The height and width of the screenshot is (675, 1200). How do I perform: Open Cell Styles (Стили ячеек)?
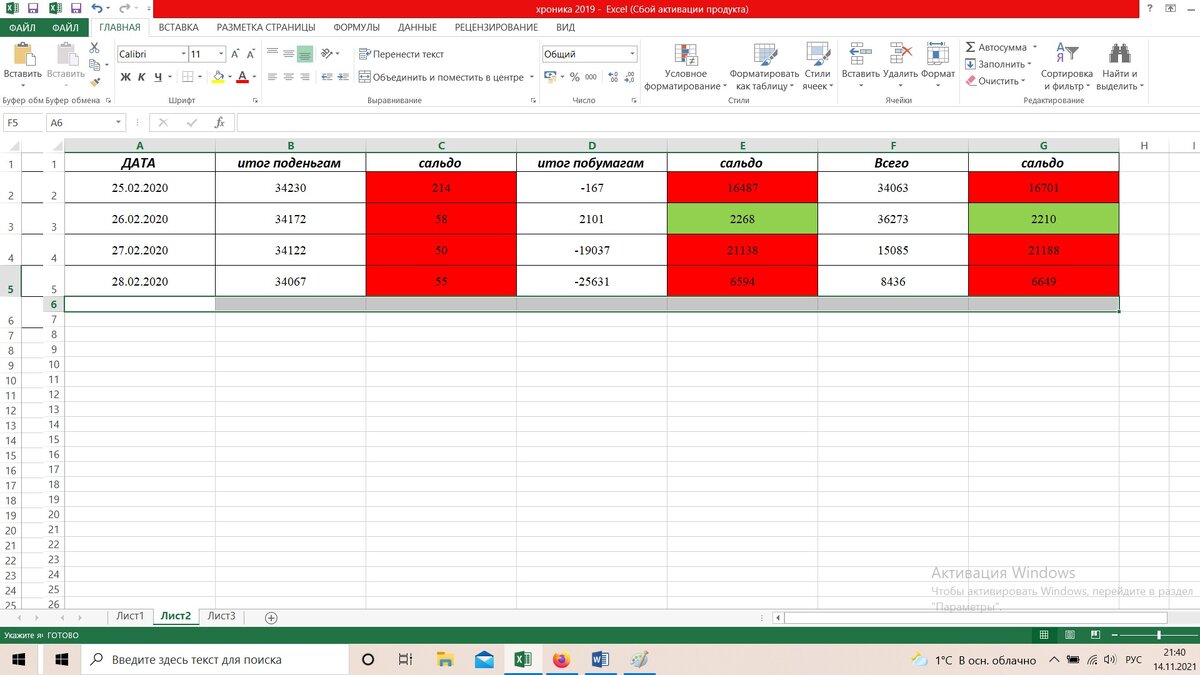tap(817, 67)
